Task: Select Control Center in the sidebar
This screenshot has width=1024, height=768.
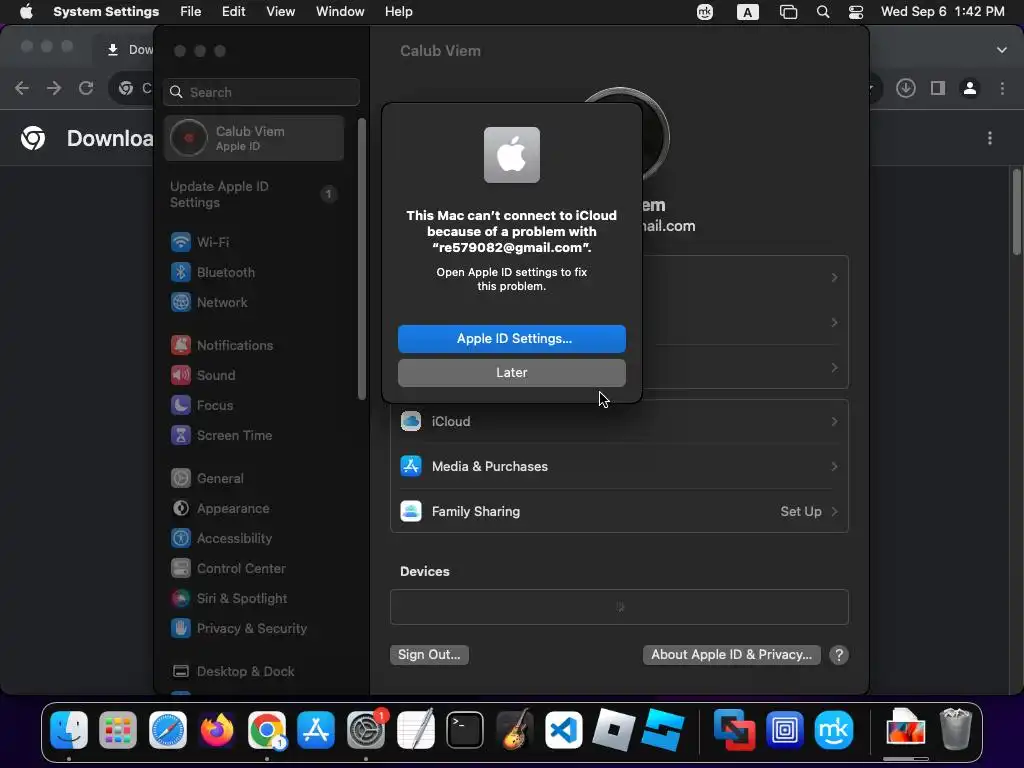Action: coord(255,569)
